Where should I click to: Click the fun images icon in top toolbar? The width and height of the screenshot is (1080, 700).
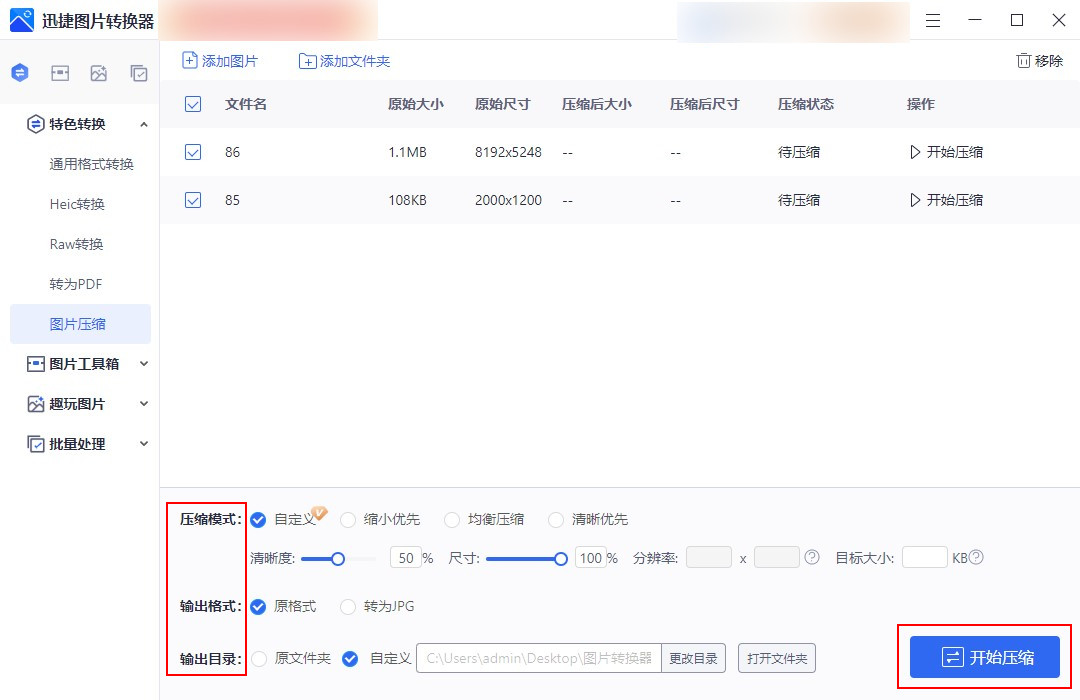click(x=99, y=72)
